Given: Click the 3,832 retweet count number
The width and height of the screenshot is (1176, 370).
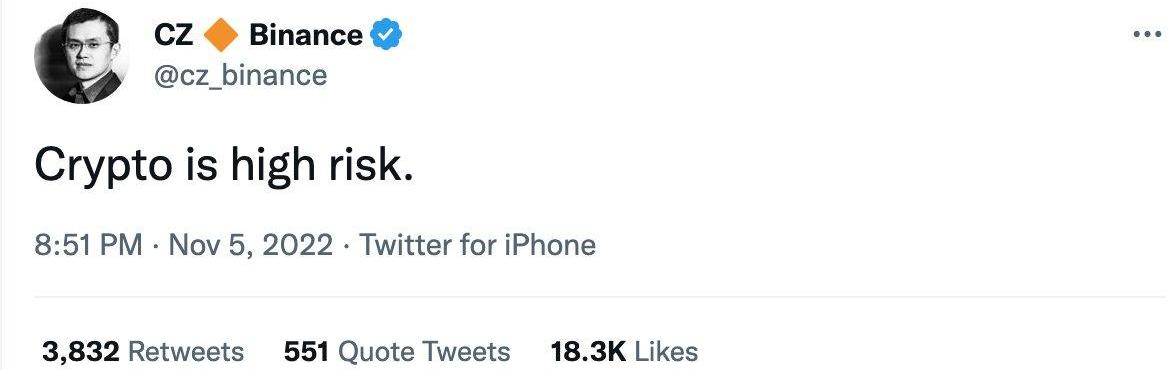Looking at the screenshot, I should [x=81, y=351].
